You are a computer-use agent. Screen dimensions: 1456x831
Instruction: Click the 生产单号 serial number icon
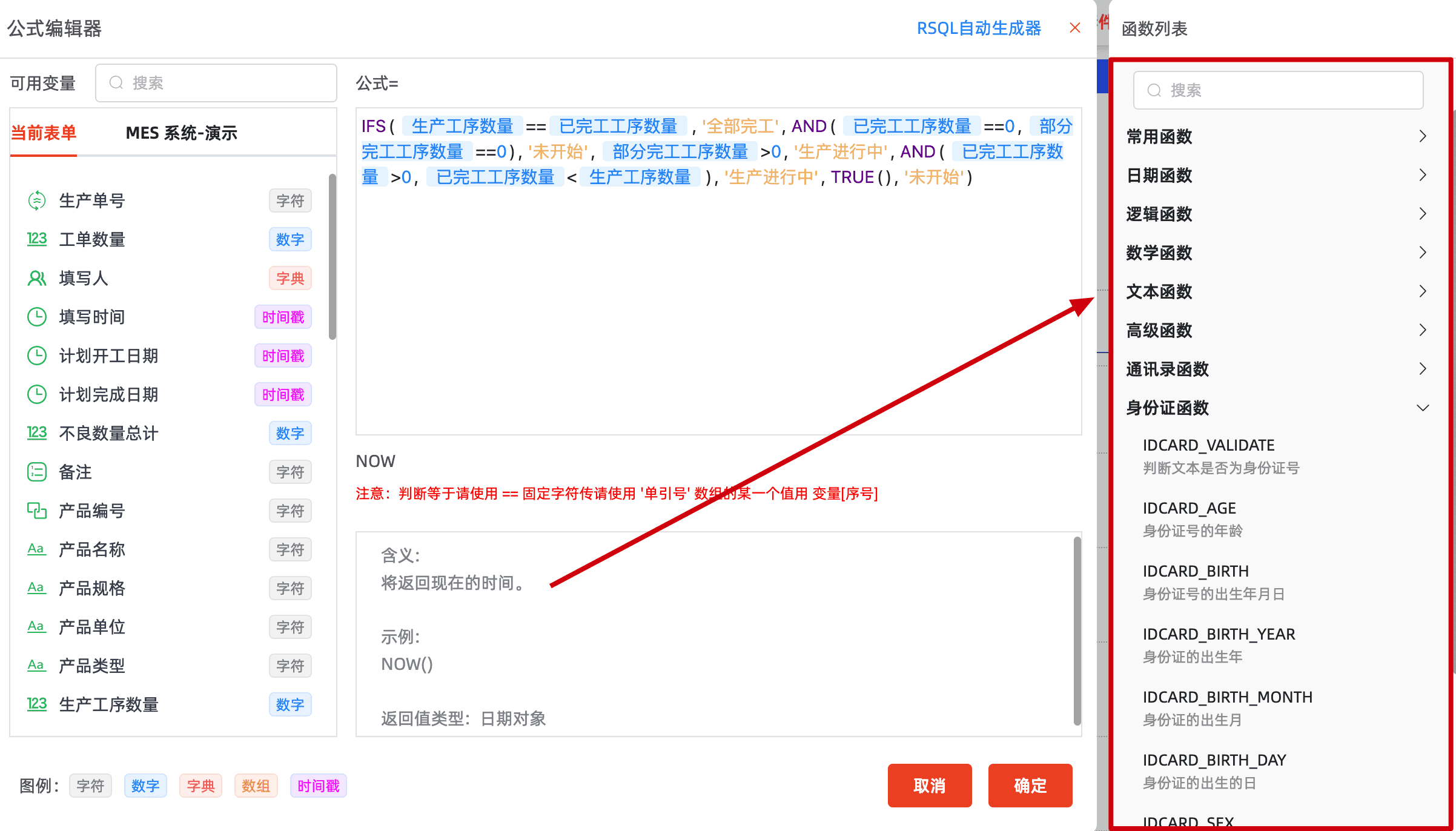pyautogui.click(x=37, y=200)
